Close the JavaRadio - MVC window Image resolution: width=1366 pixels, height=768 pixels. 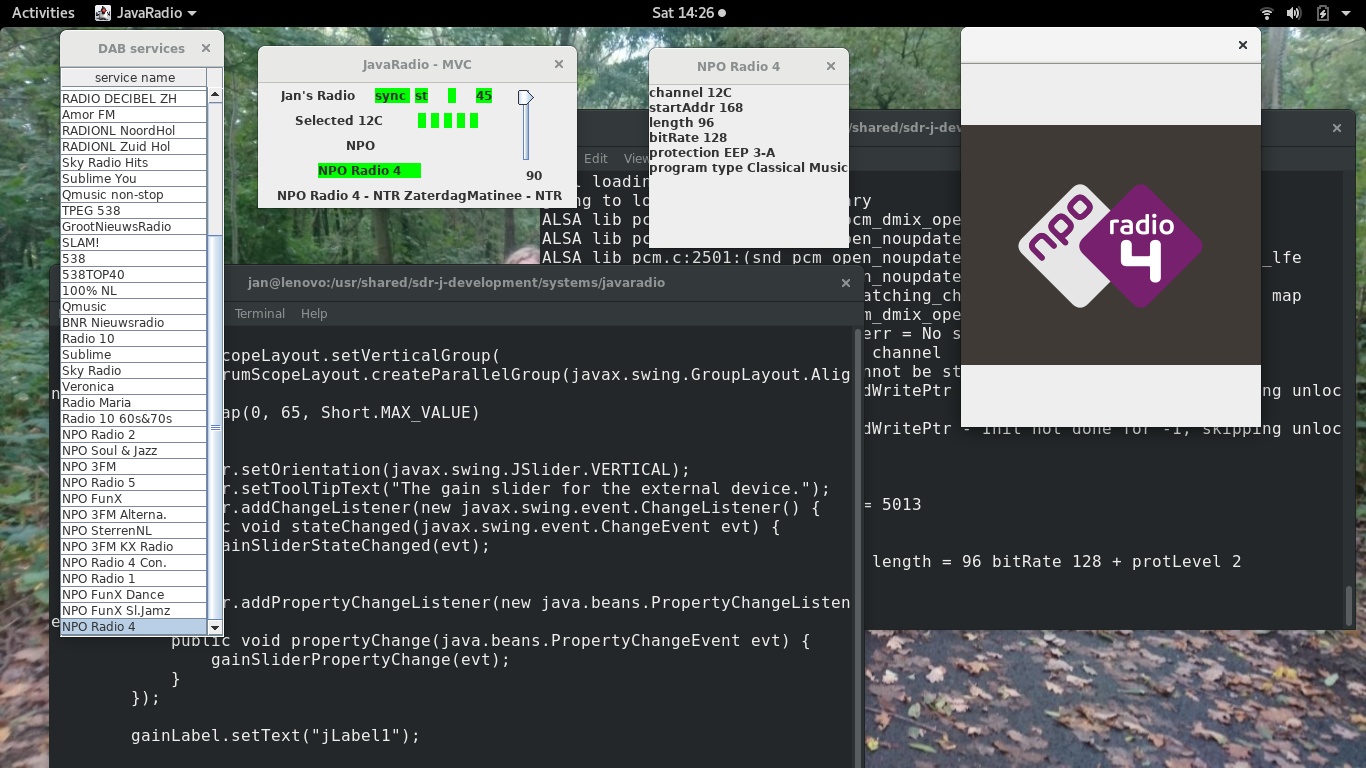coord(559,64)
